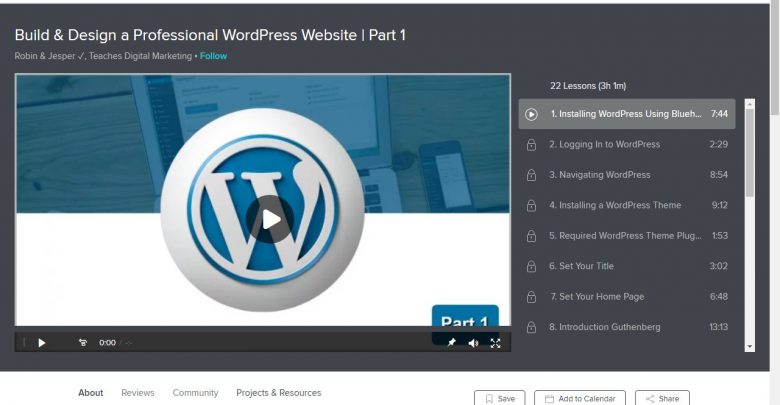Click the 13:13 duration of Introduction Gutenberg
The image size is (780, 405).
[x=718, y=327]
